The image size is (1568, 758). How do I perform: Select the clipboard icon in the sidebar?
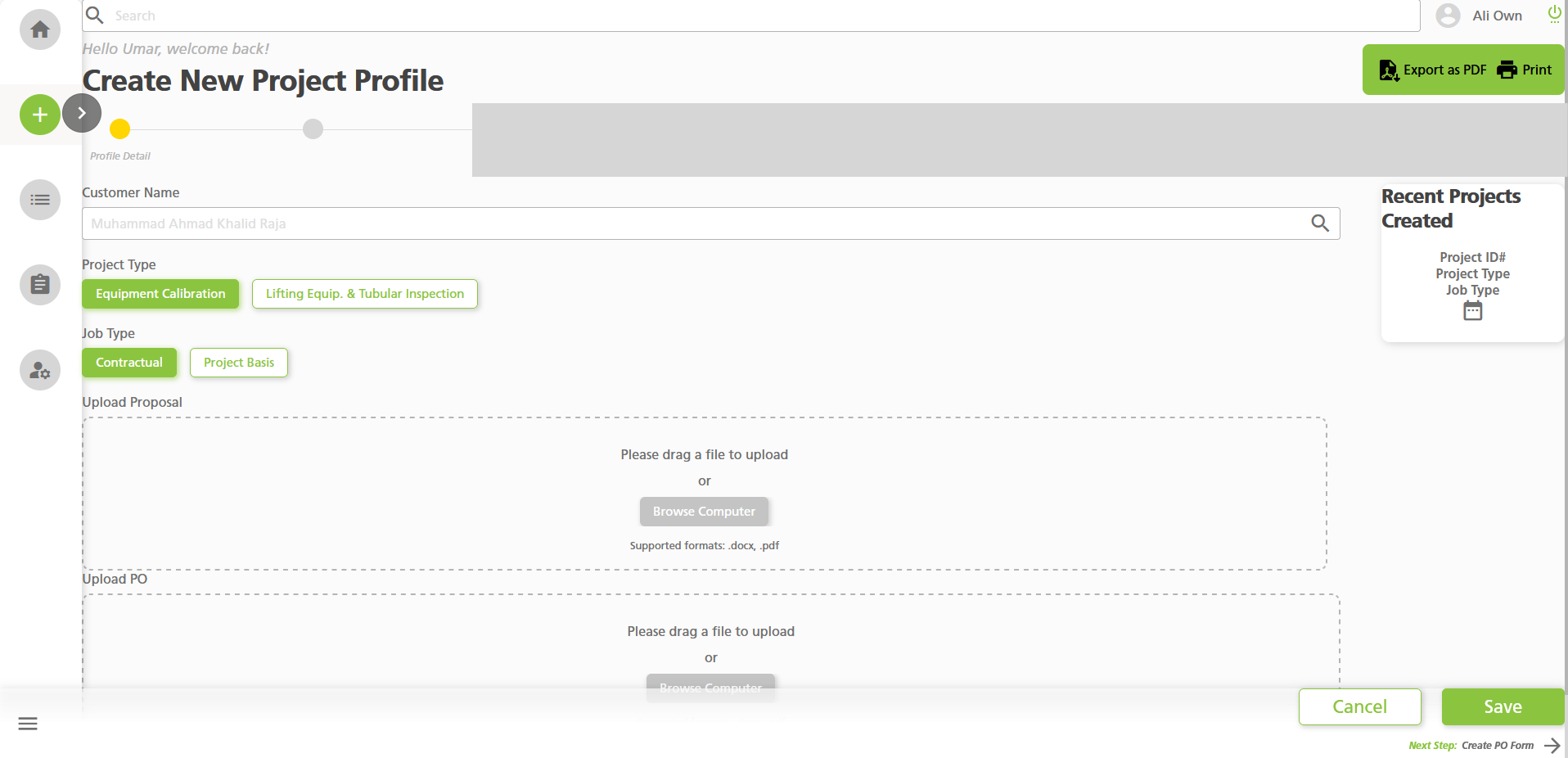point(38,284)
